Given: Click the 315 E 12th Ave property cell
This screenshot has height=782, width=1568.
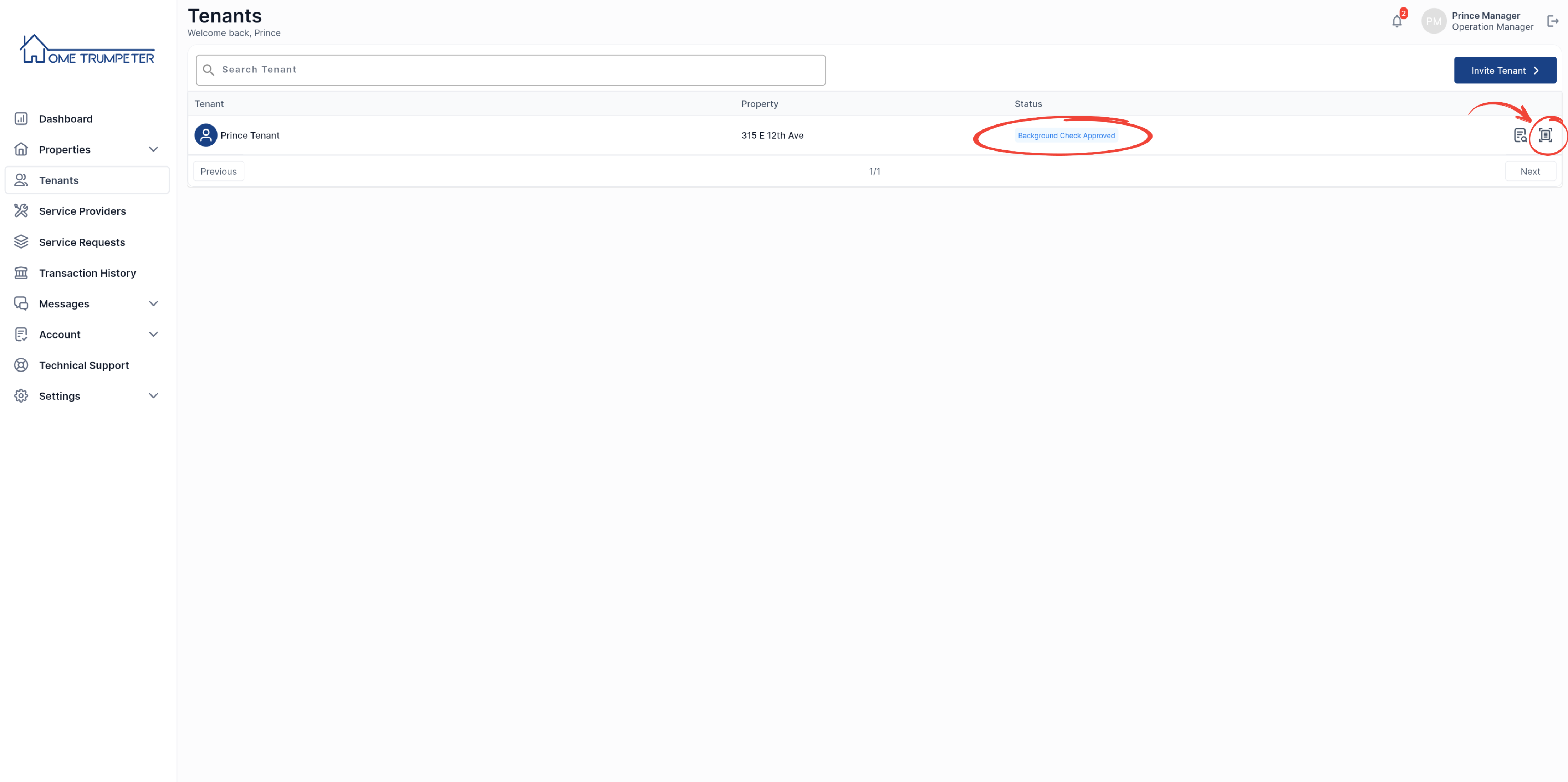Looking at the screenshot, I should [772, 136].
